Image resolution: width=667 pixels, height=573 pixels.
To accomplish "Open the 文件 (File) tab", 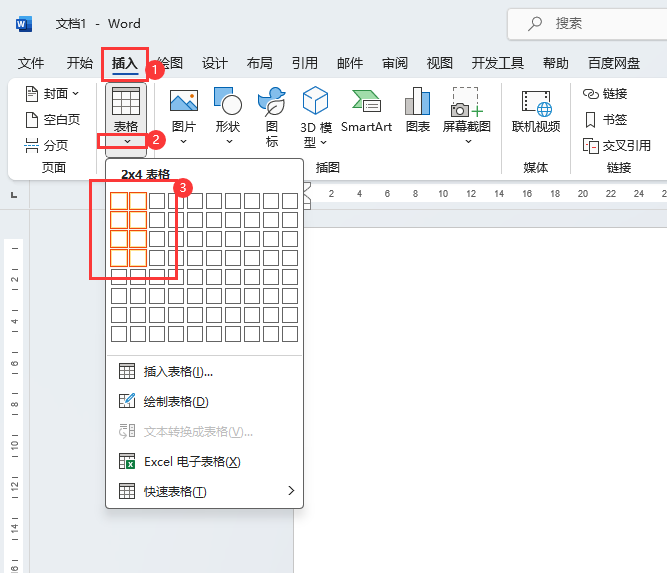I will coord(31,63).
